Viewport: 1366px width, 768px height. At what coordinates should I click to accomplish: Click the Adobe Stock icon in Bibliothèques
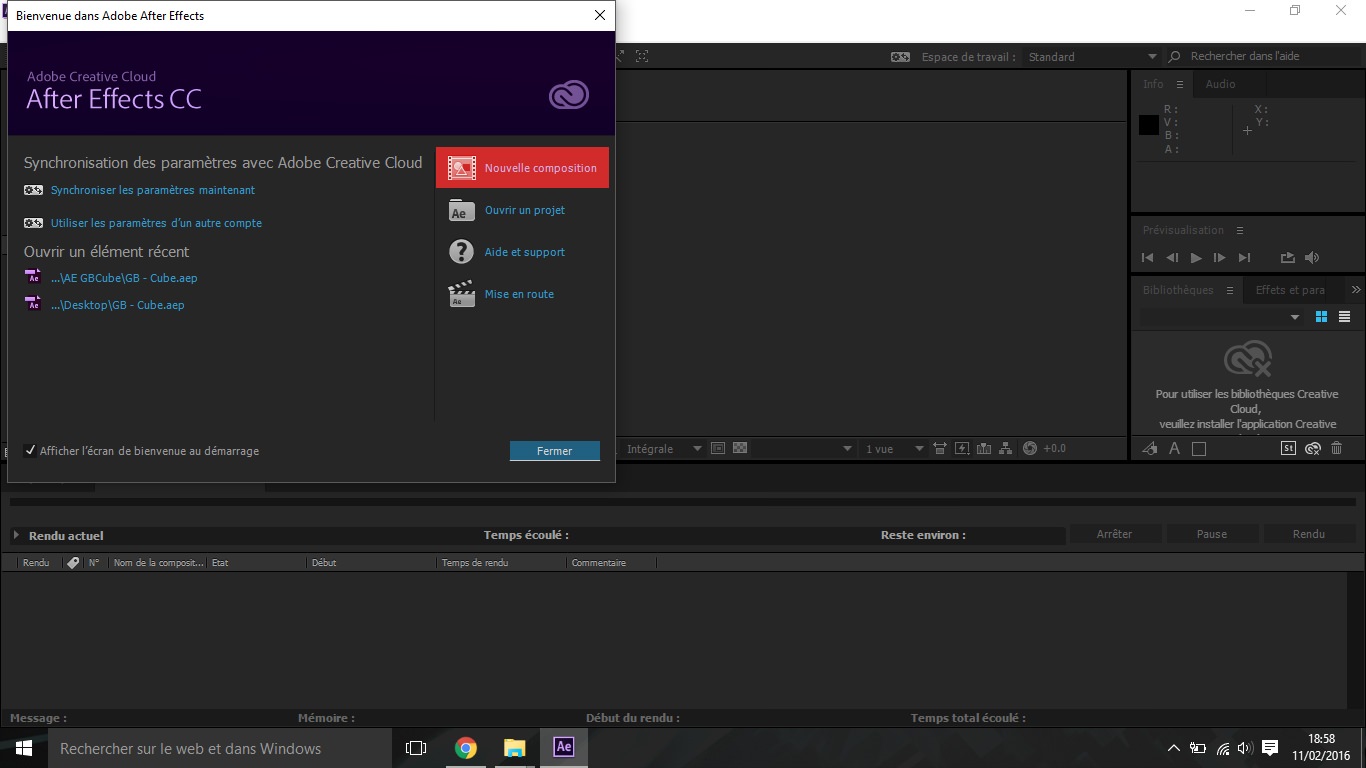pyautogui.click(x=1289, y=449)
